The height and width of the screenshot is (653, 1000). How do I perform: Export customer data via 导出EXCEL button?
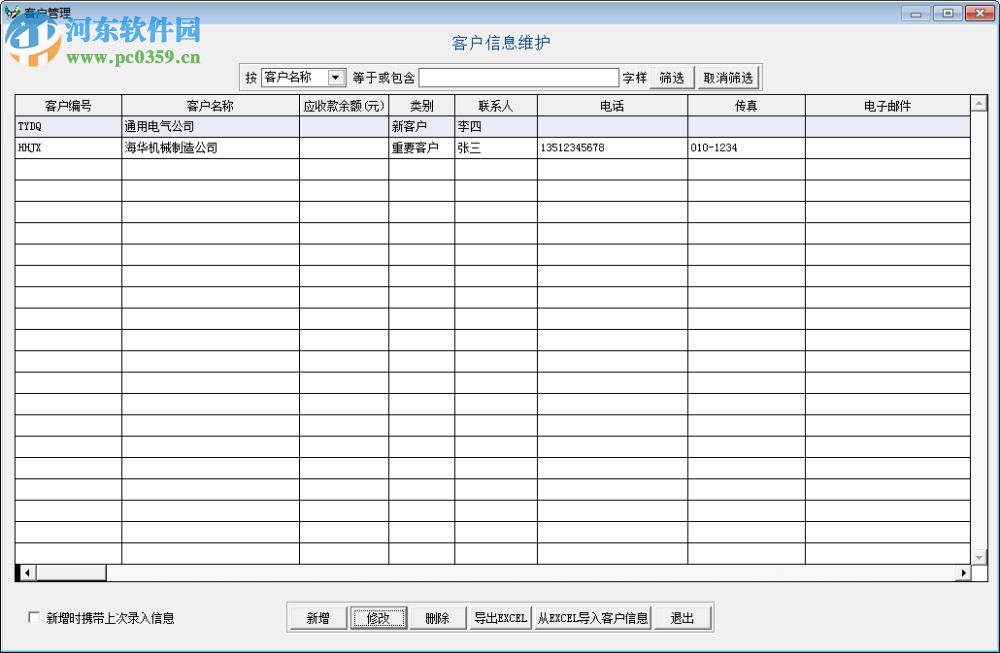[500, 617]
